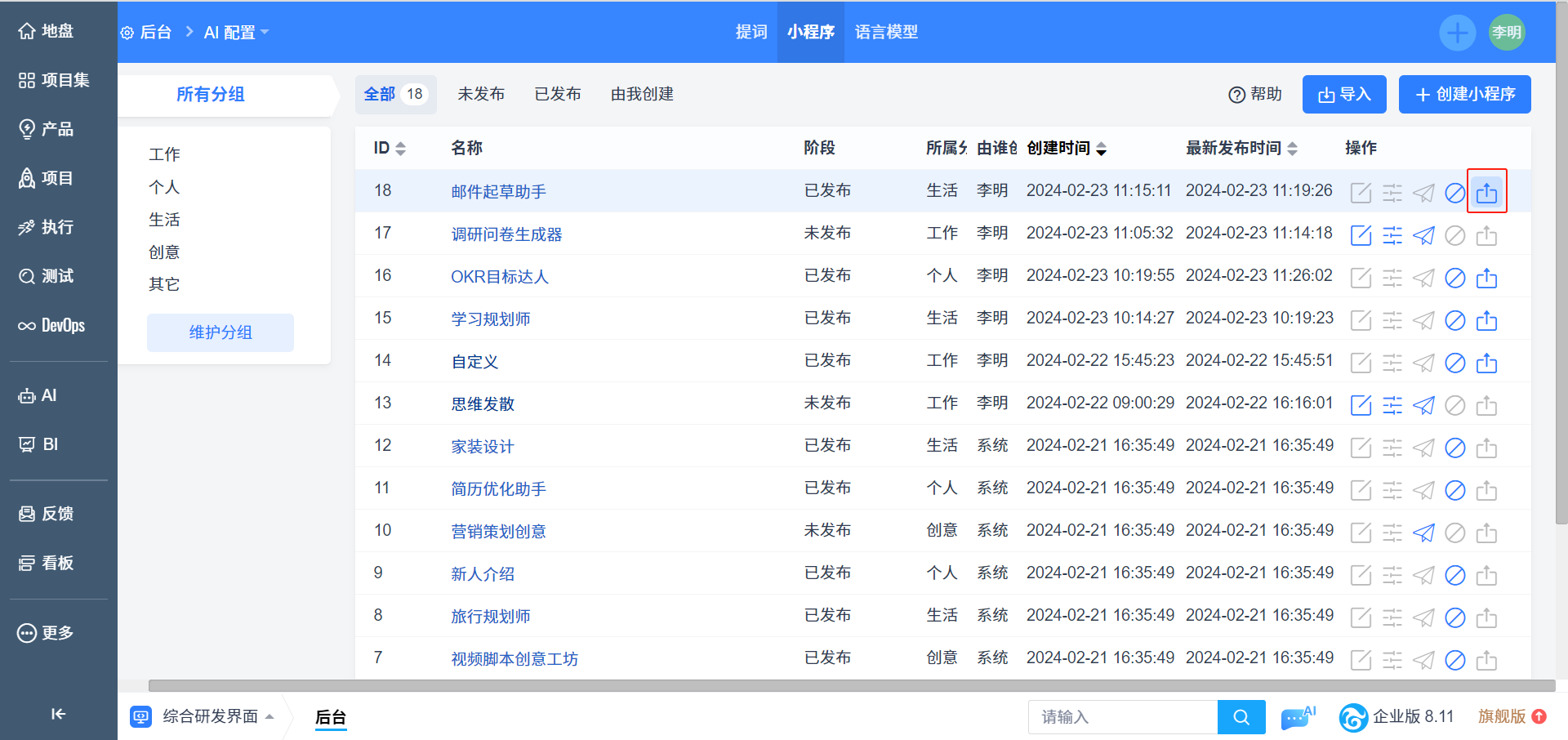The image size is (1568, 740).
Task: Select the 生活 group in left panel
Action: [164, 220]
